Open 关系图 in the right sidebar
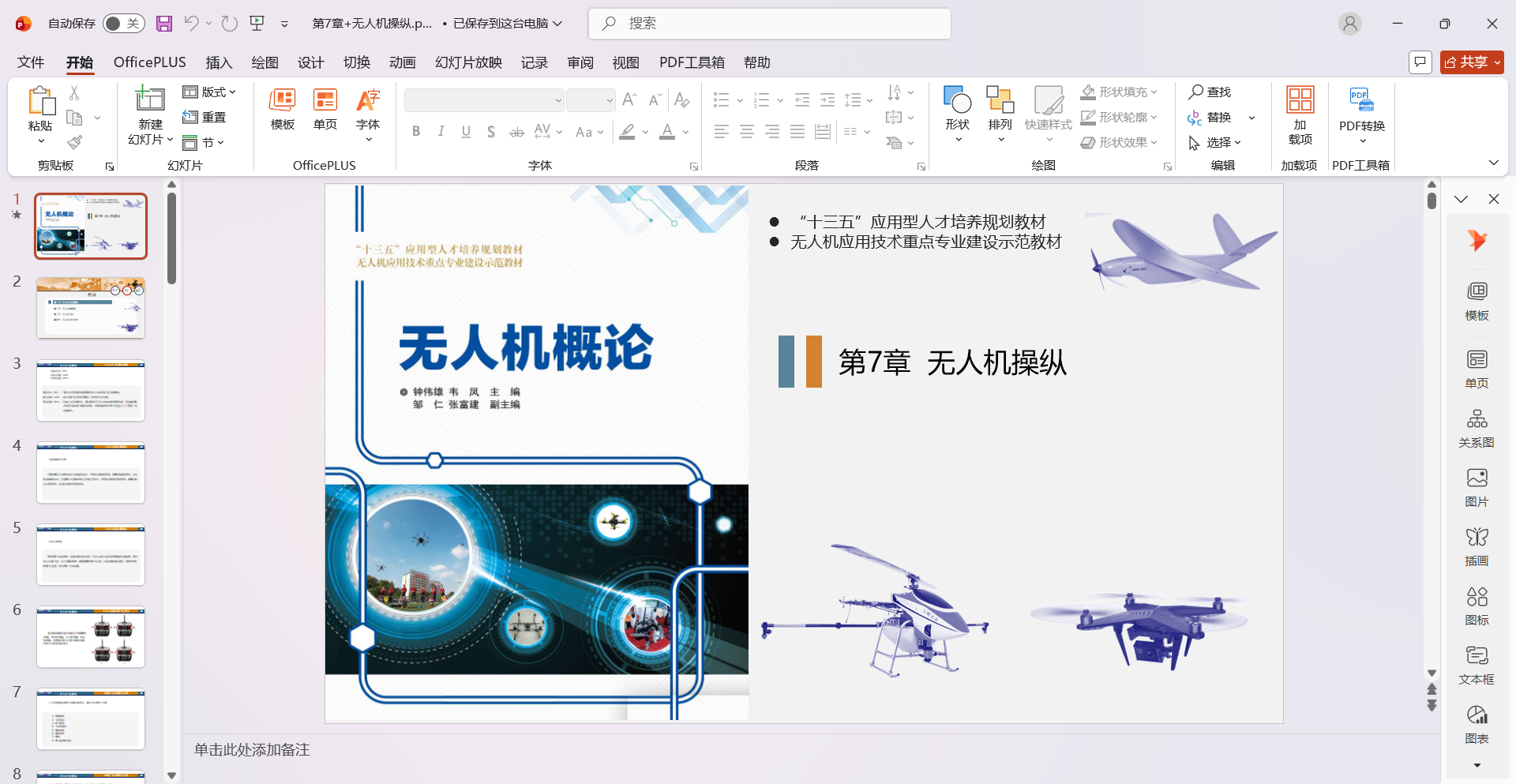The image size is (1516, 784). tap(1477, 427)
